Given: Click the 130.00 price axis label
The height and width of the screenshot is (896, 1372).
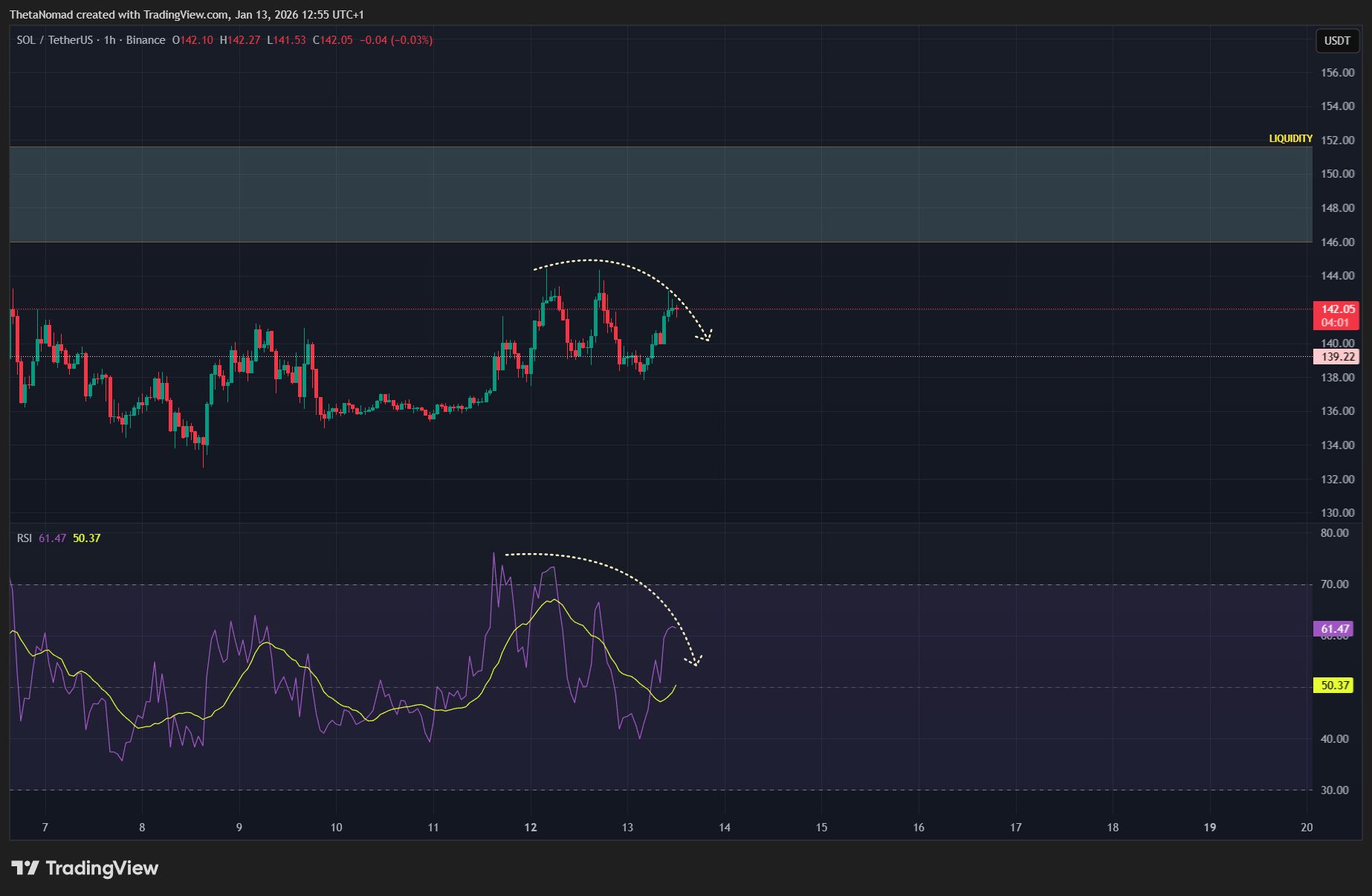Looking at the screenshot, I should pos(1337,513).
